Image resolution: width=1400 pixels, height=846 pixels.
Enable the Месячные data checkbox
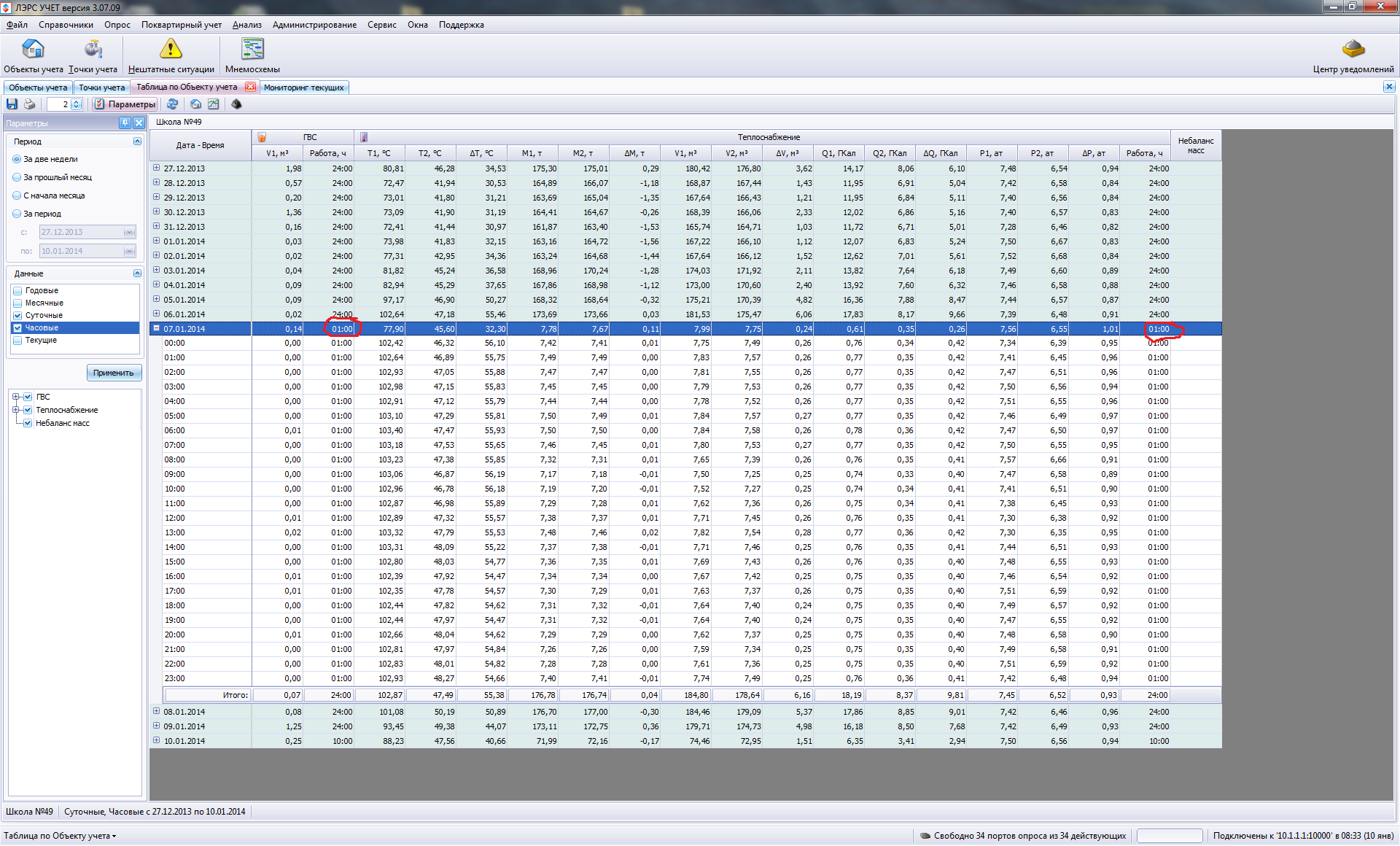pos(17,303)
